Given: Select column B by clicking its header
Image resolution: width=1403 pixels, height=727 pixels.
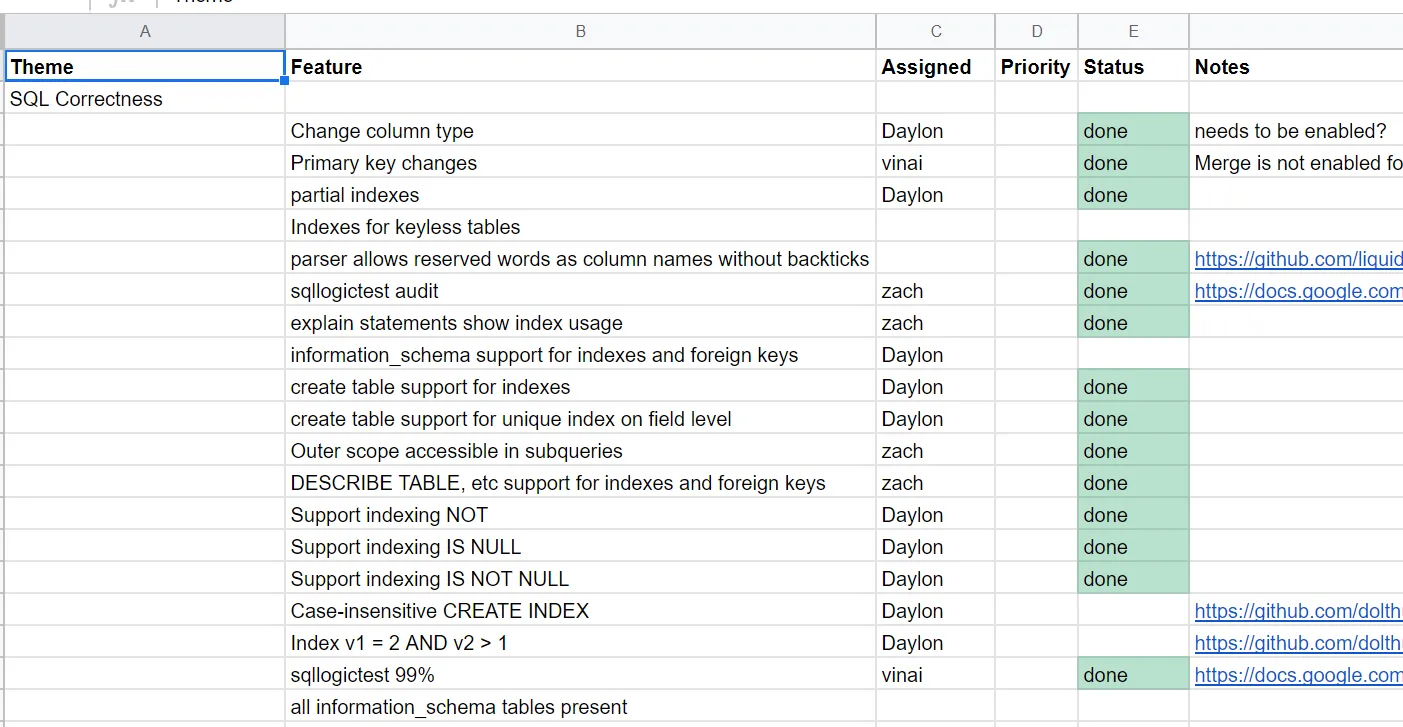Looking at the screenshot, I should [x=580, y=31].
